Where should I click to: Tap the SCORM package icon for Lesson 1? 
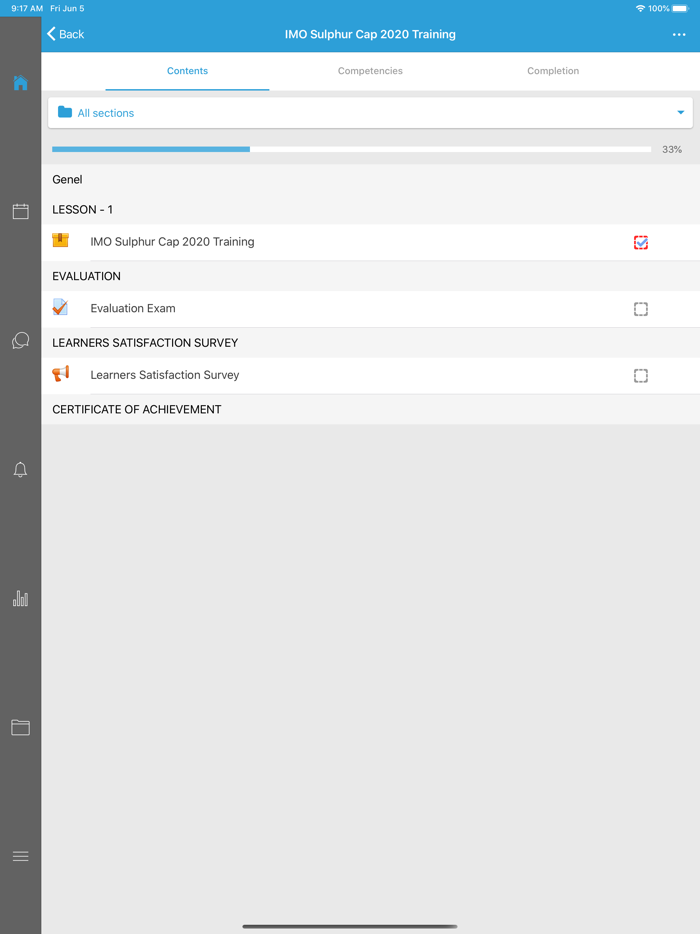60,240
